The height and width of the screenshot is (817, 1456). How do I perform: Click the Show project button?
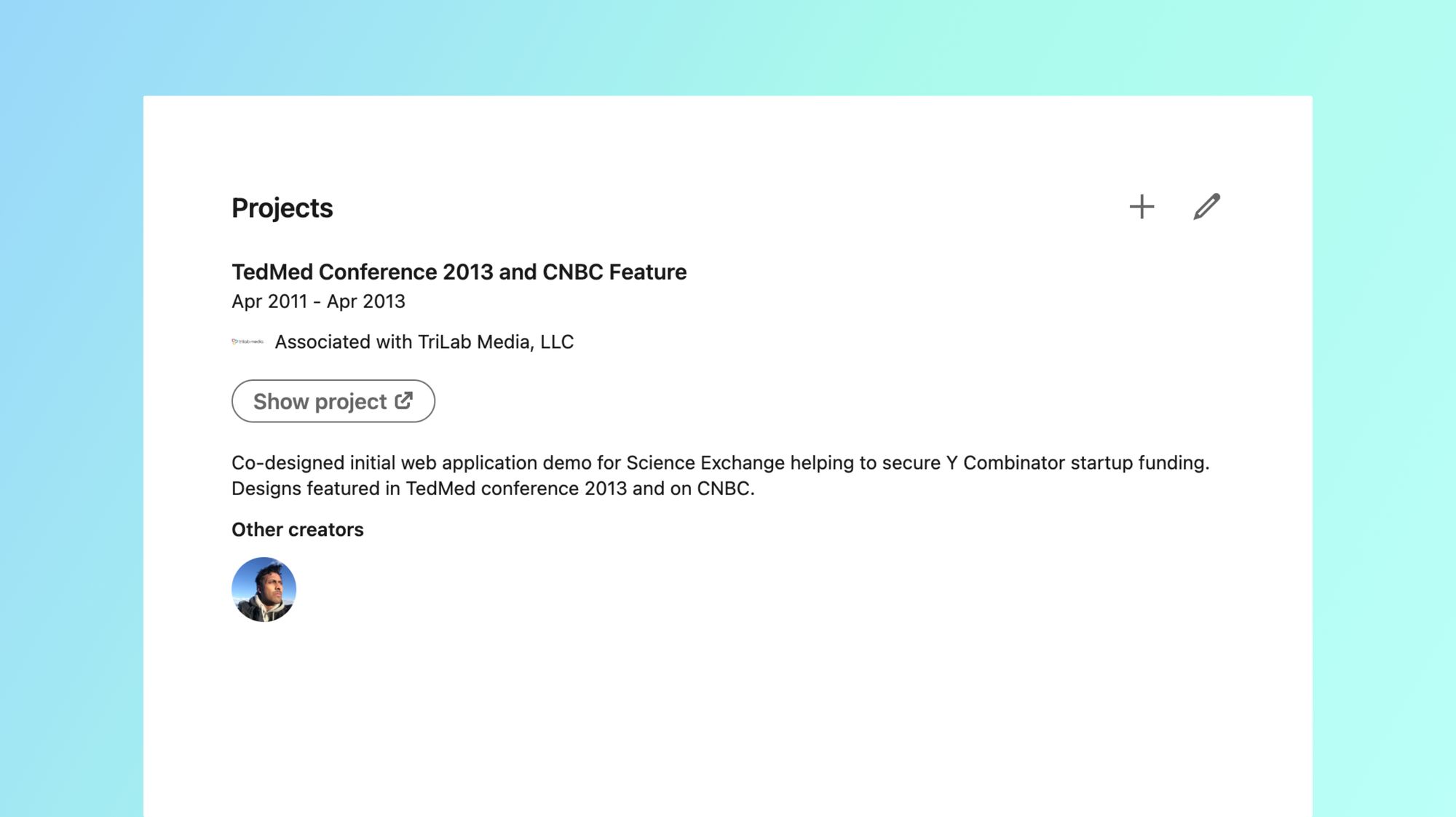pos(333,401)
